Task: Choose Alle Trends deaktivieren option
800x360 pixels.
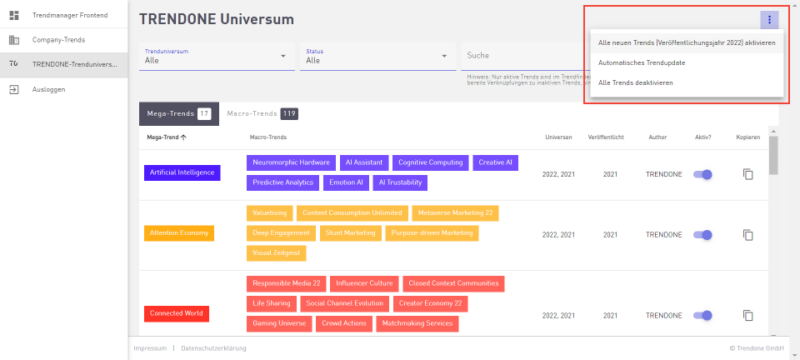Action: [x=687, y=83]
